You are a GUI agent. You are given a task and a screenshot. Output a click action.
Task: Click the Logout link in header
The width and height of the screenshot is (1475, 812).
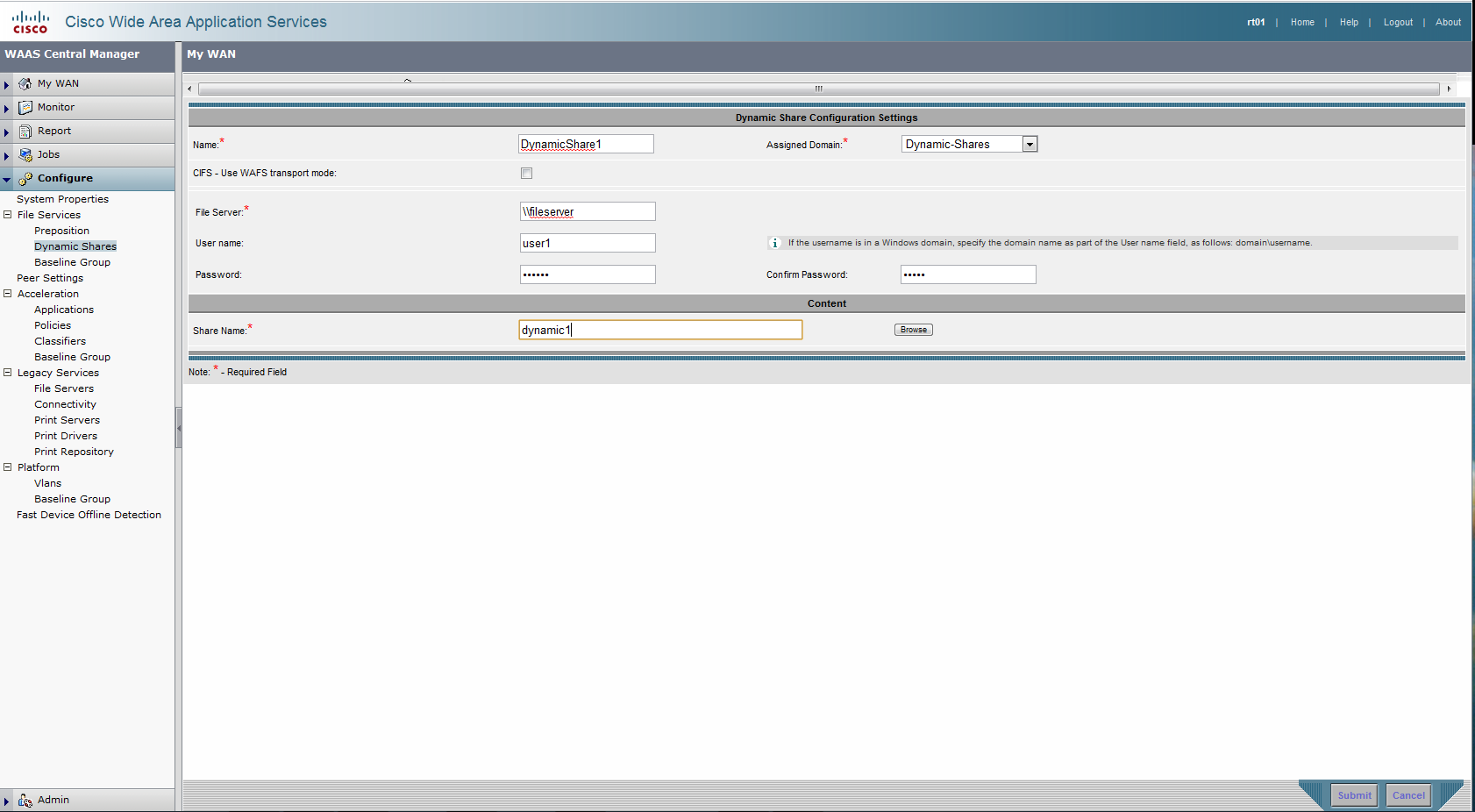tap(1398, 23)
